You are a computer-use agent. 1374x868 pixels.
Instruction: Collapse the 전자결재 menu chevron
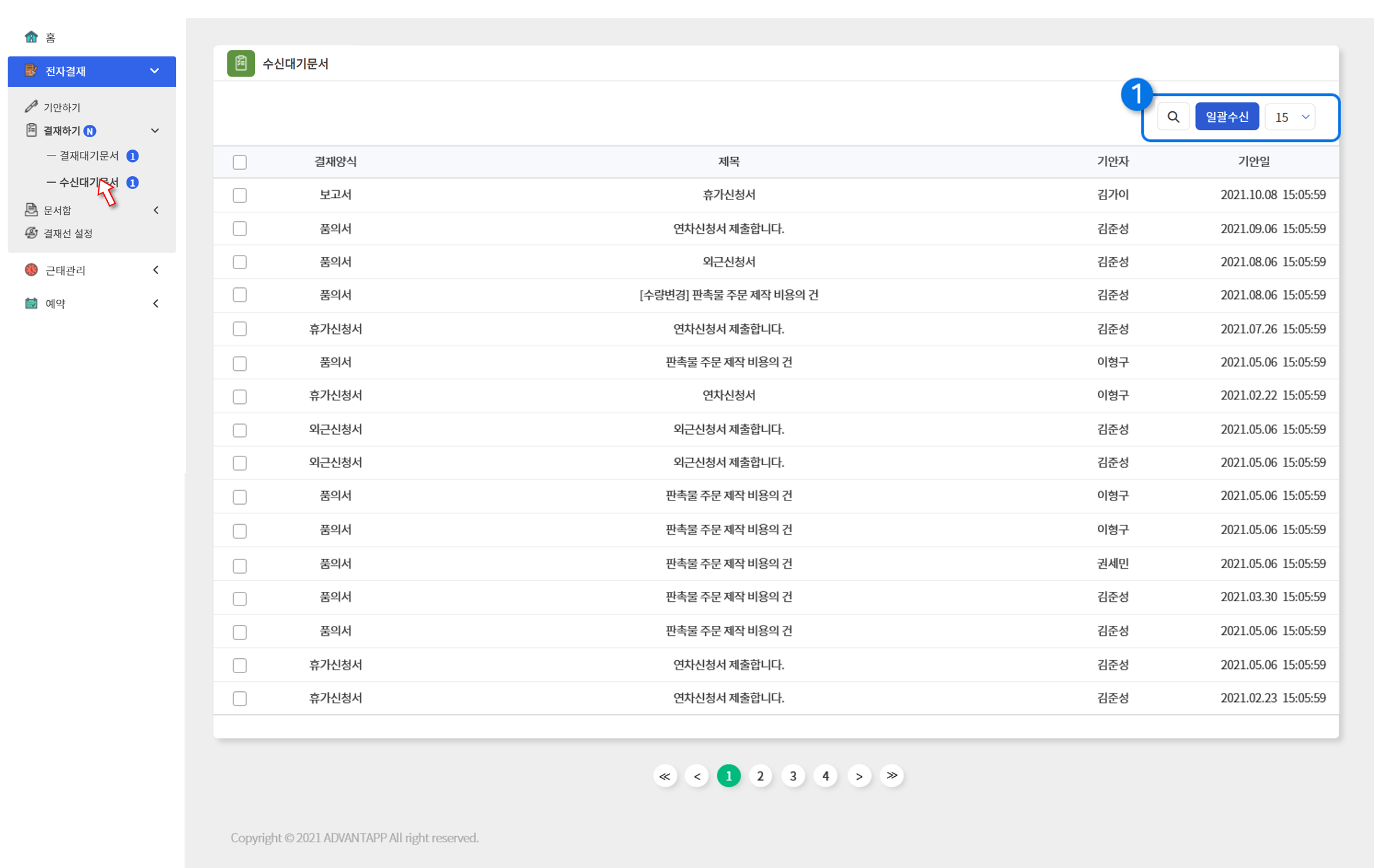tap(154, 71)
